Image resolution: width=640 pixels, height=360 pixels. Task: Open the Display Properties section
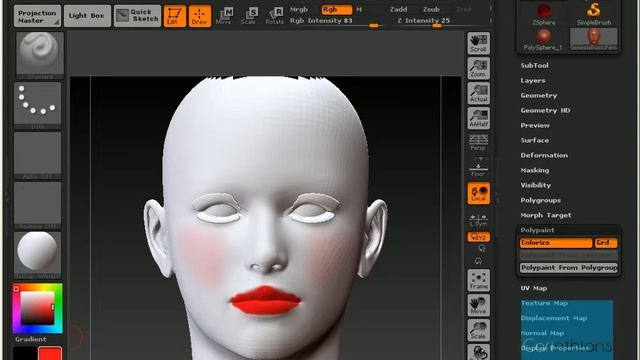click(x=555, y=348)
